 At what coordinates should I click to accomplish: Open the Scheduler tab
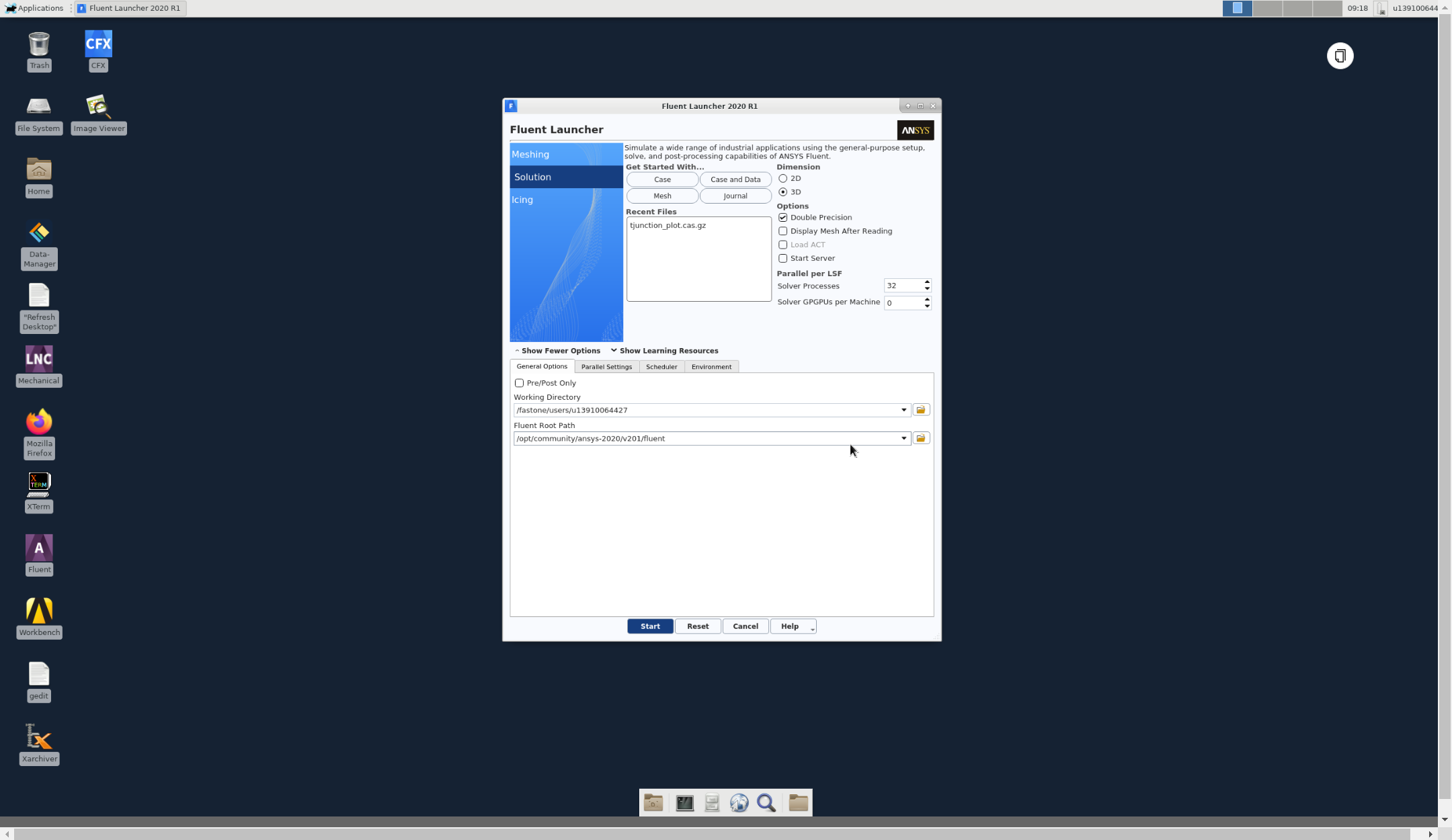[661, 367]
